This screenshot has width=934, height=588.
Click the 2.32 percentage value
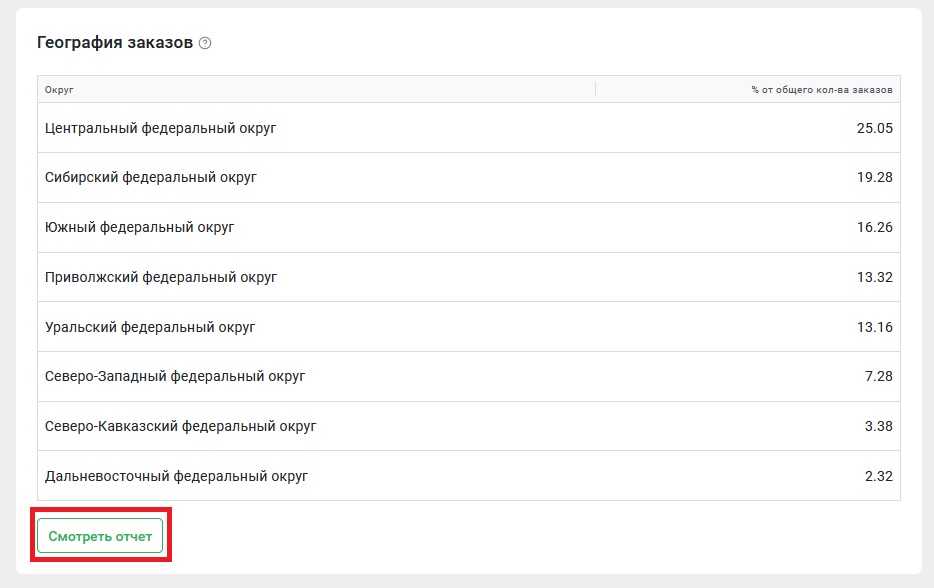pyautogui.click(x=879, y=477)
